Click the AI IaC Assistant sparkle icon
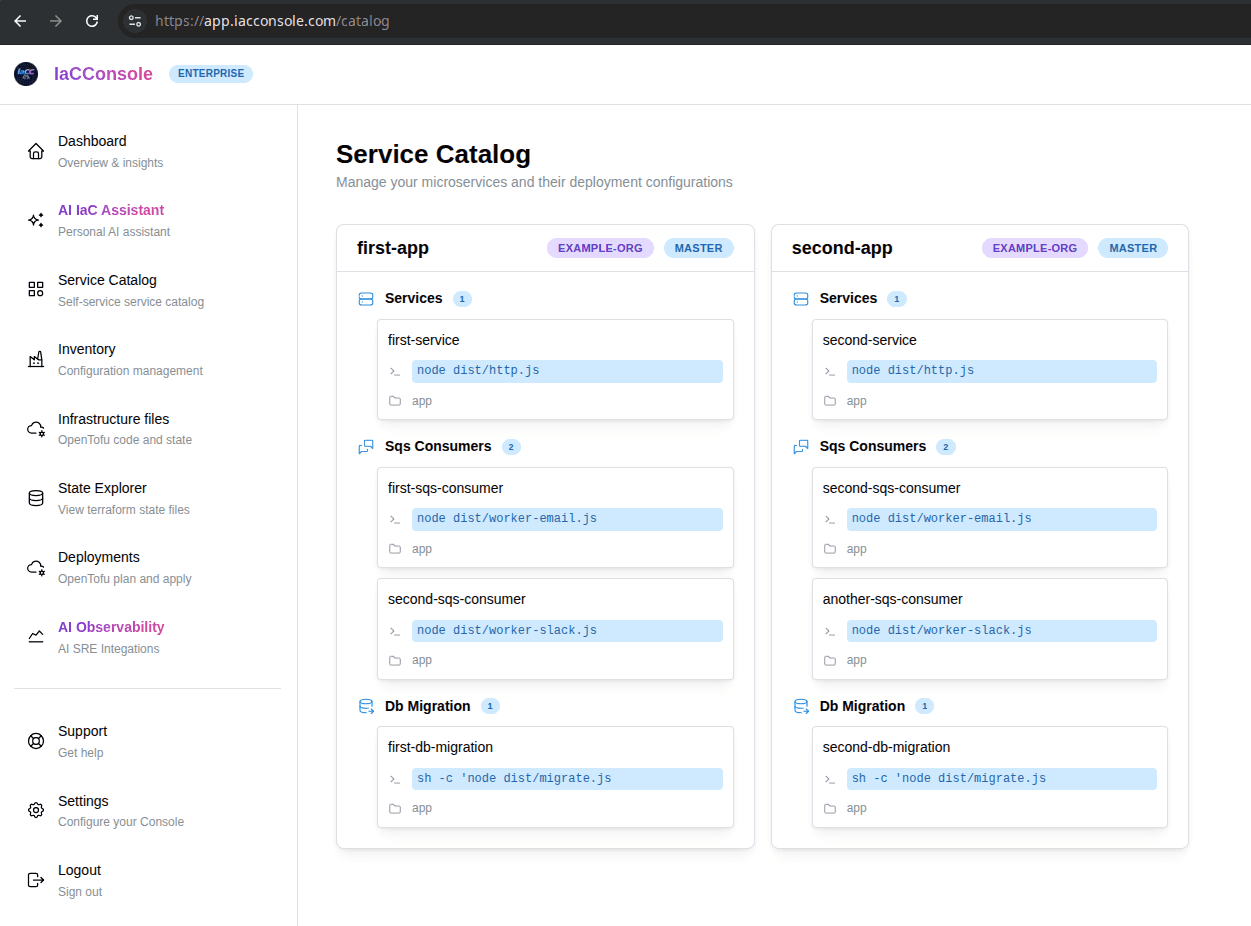 [36, 220]
